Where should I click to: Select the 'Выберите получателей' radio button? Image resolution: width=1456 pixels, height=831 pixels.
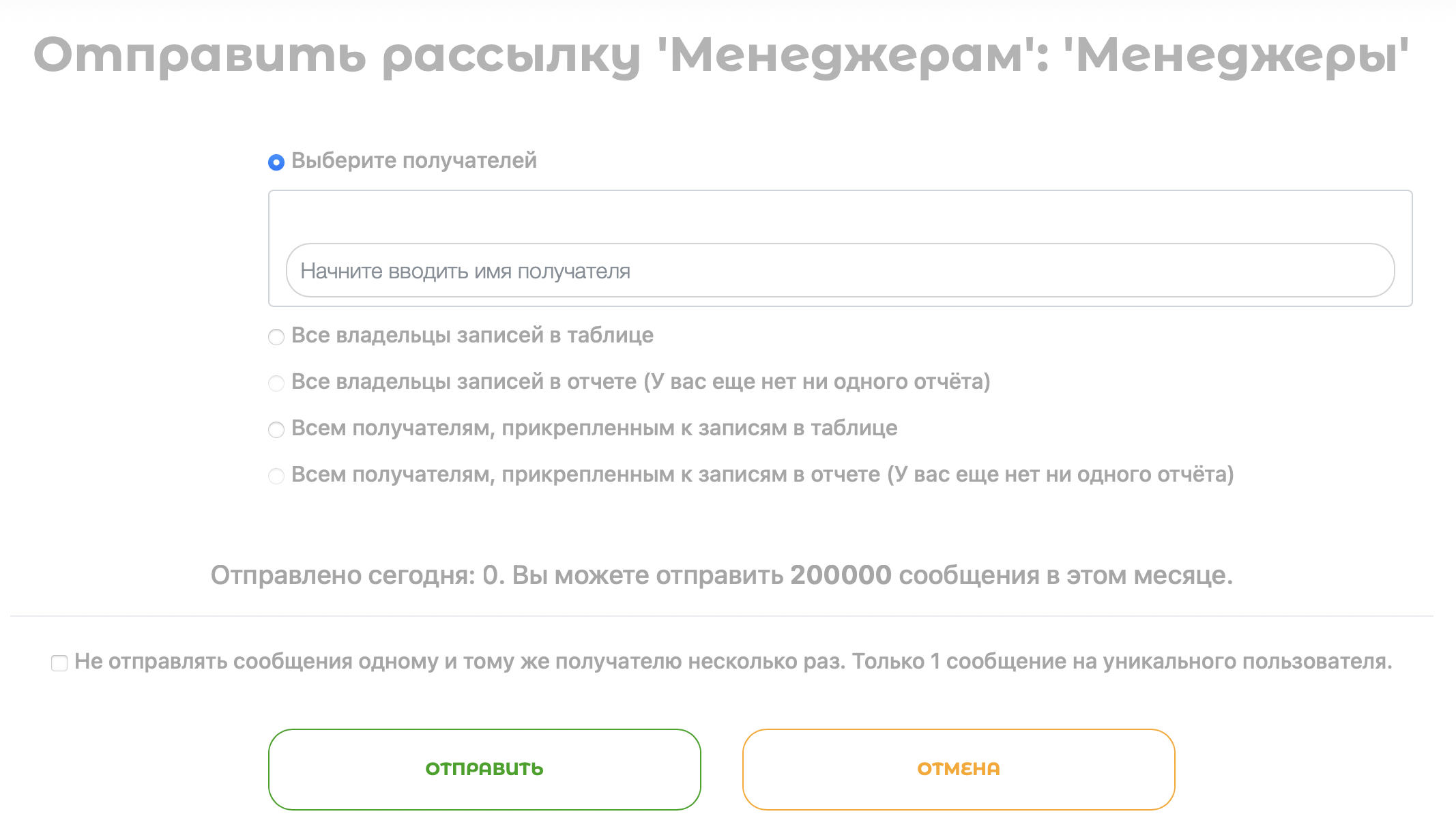tap(276, 162)
